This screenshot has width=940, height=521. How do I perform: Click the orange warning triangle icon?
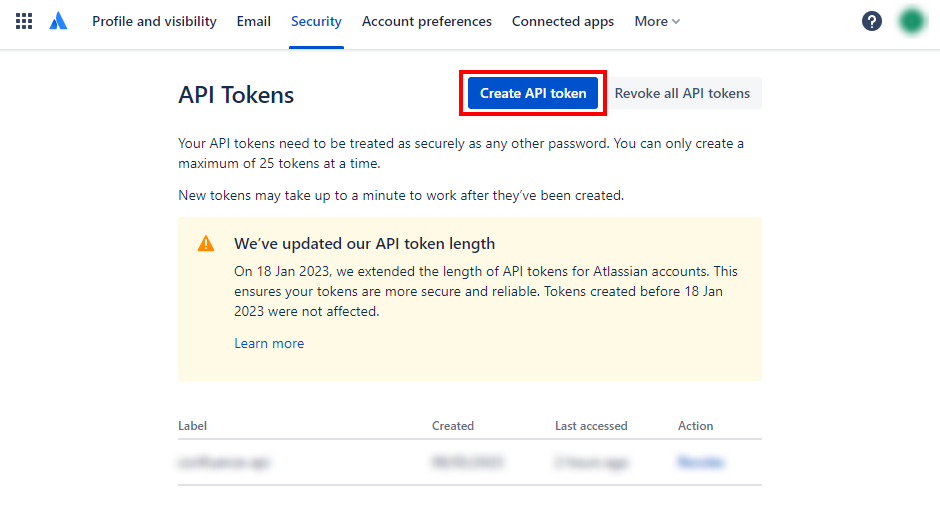[206, 243]
